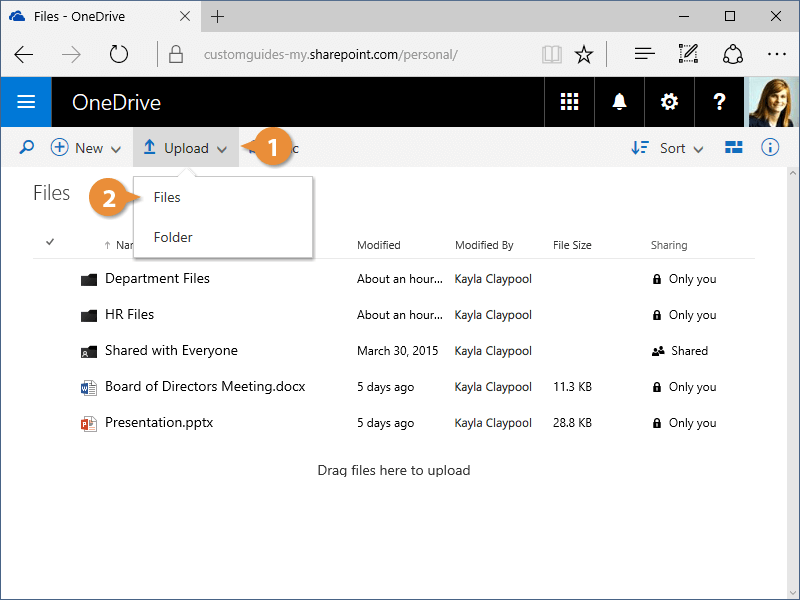The height and width of the screenshot is (600, 800).
Task: Open the notifications bell
Action: tap(619, 102)
